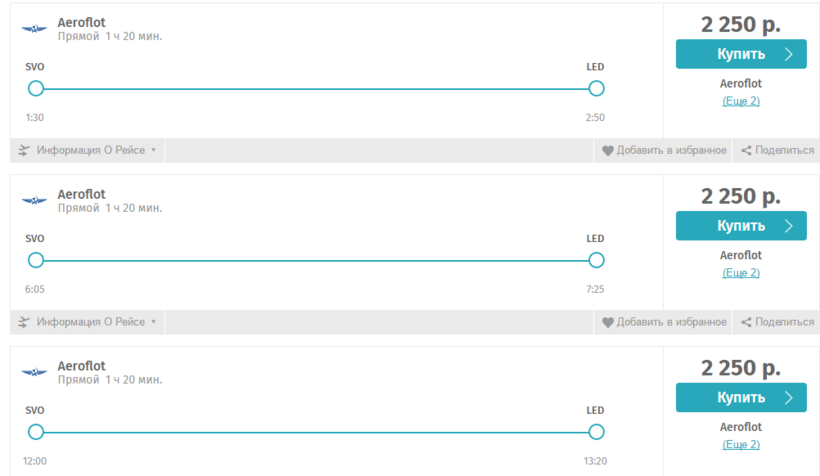
Task: Click the Aeroflot logo on the 12:00 flight
Action: point(34,373)
